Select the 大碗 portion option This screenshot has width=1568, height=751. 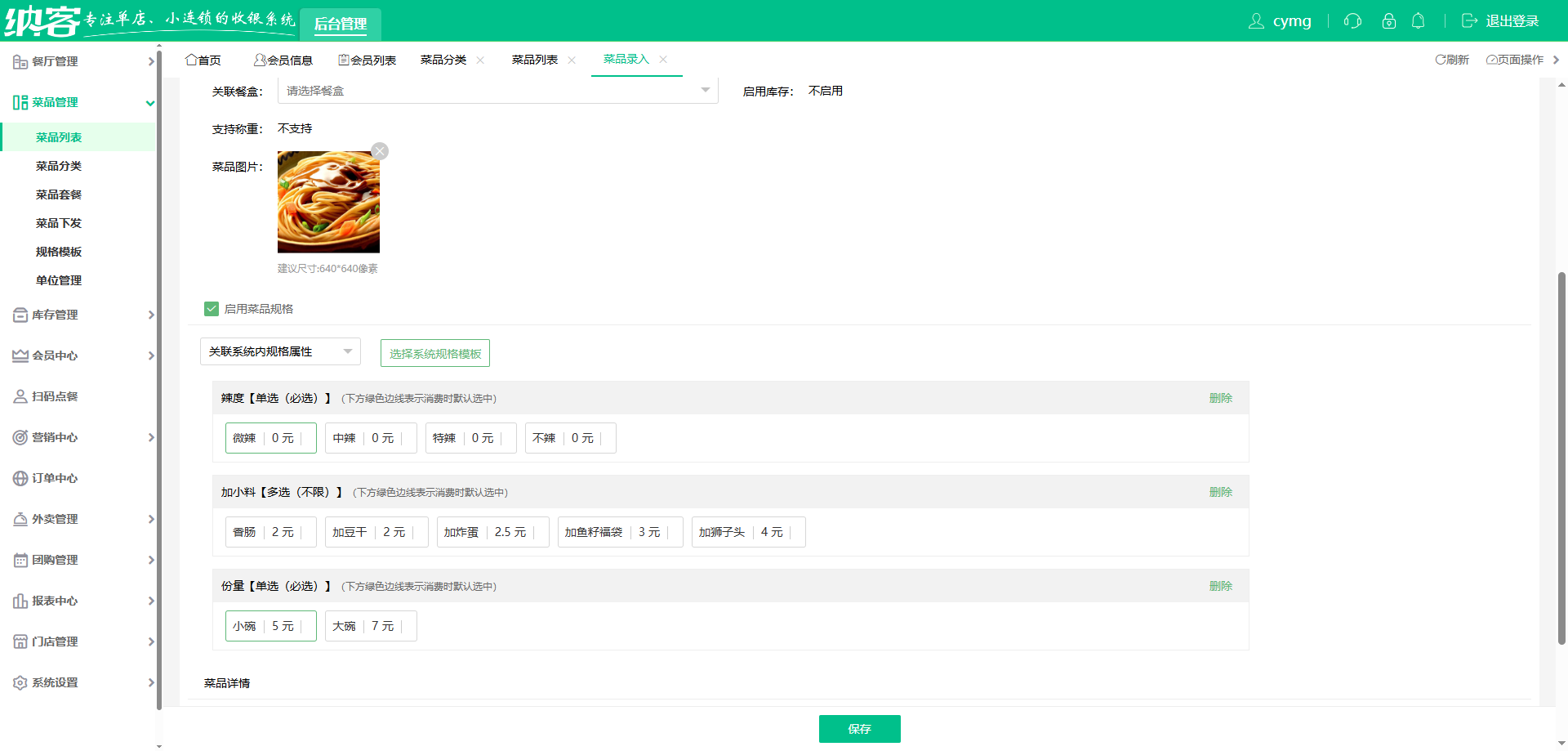point(370,626)
